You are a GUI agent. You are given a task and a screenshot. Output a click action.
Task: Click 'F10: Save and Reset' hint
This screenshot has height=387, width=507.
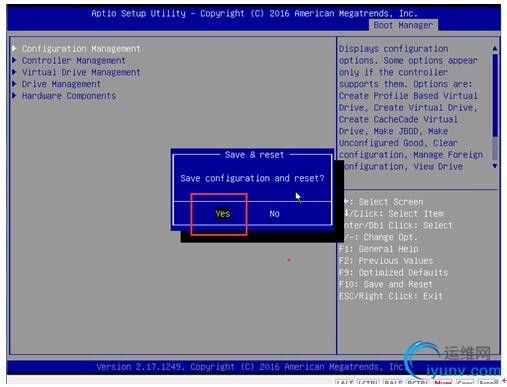[386, 284]
